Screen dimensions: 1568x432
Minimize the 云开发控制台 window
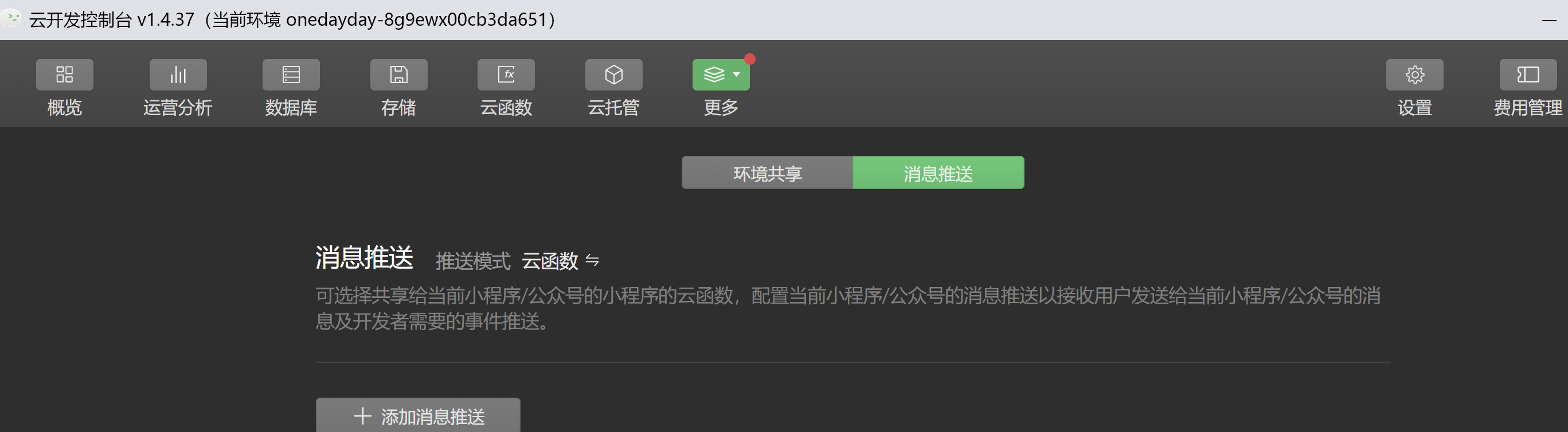pyautogui.click(x=1549, y=20)
